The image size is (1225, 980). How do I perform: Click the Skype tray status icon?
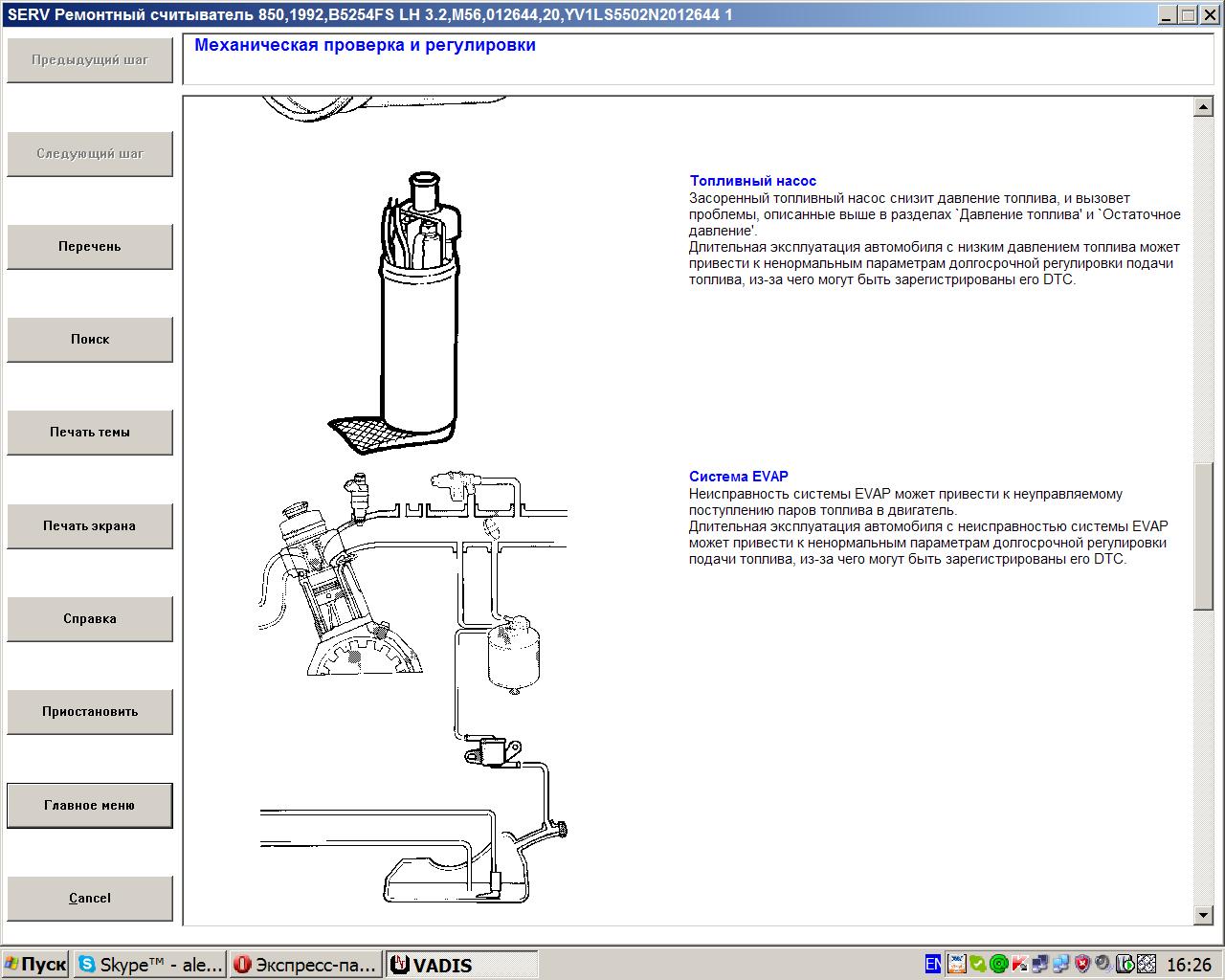[977, 964]
